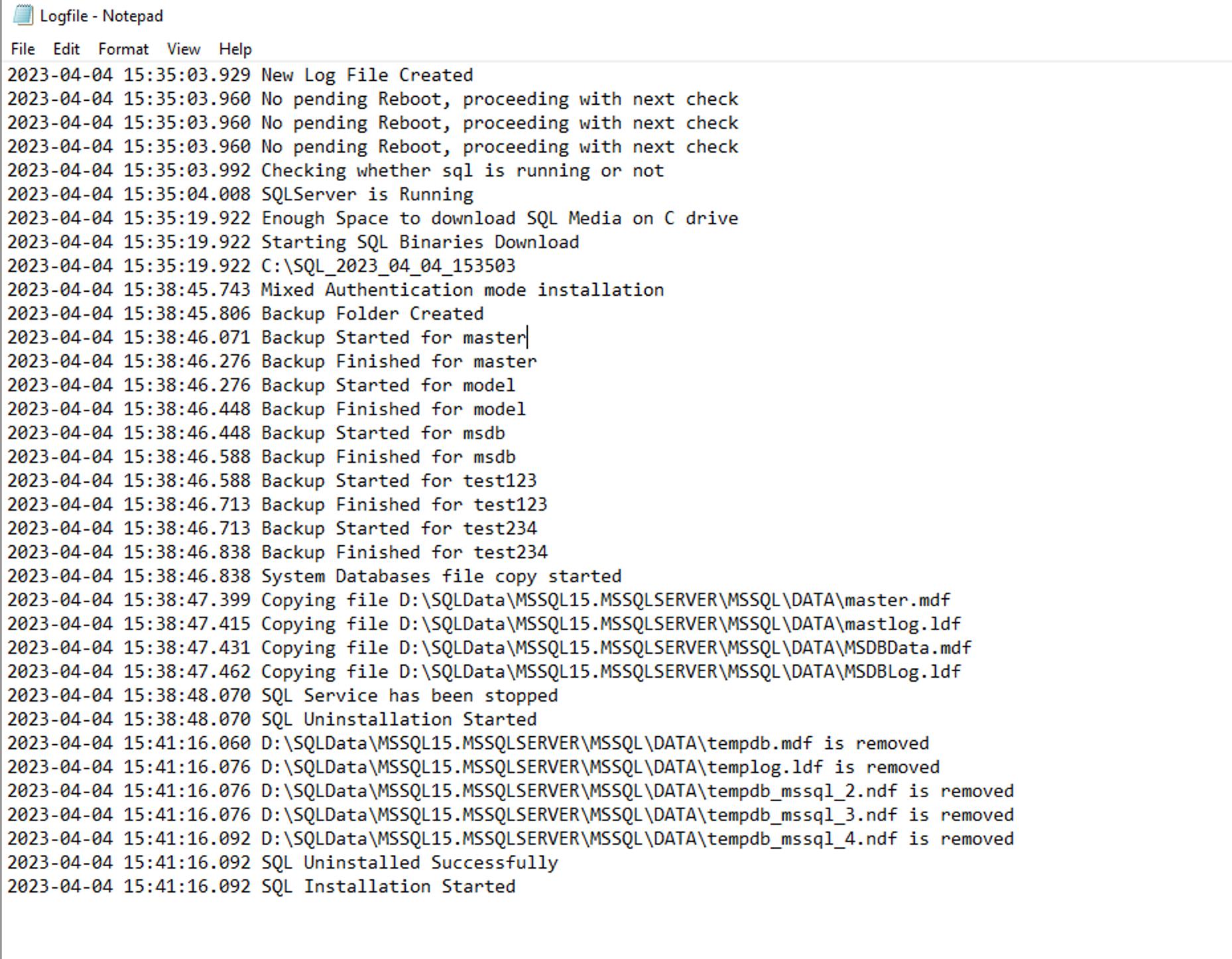1232x959 pixels.
Task: Open the Edit menu
Action: coord(66,48)
